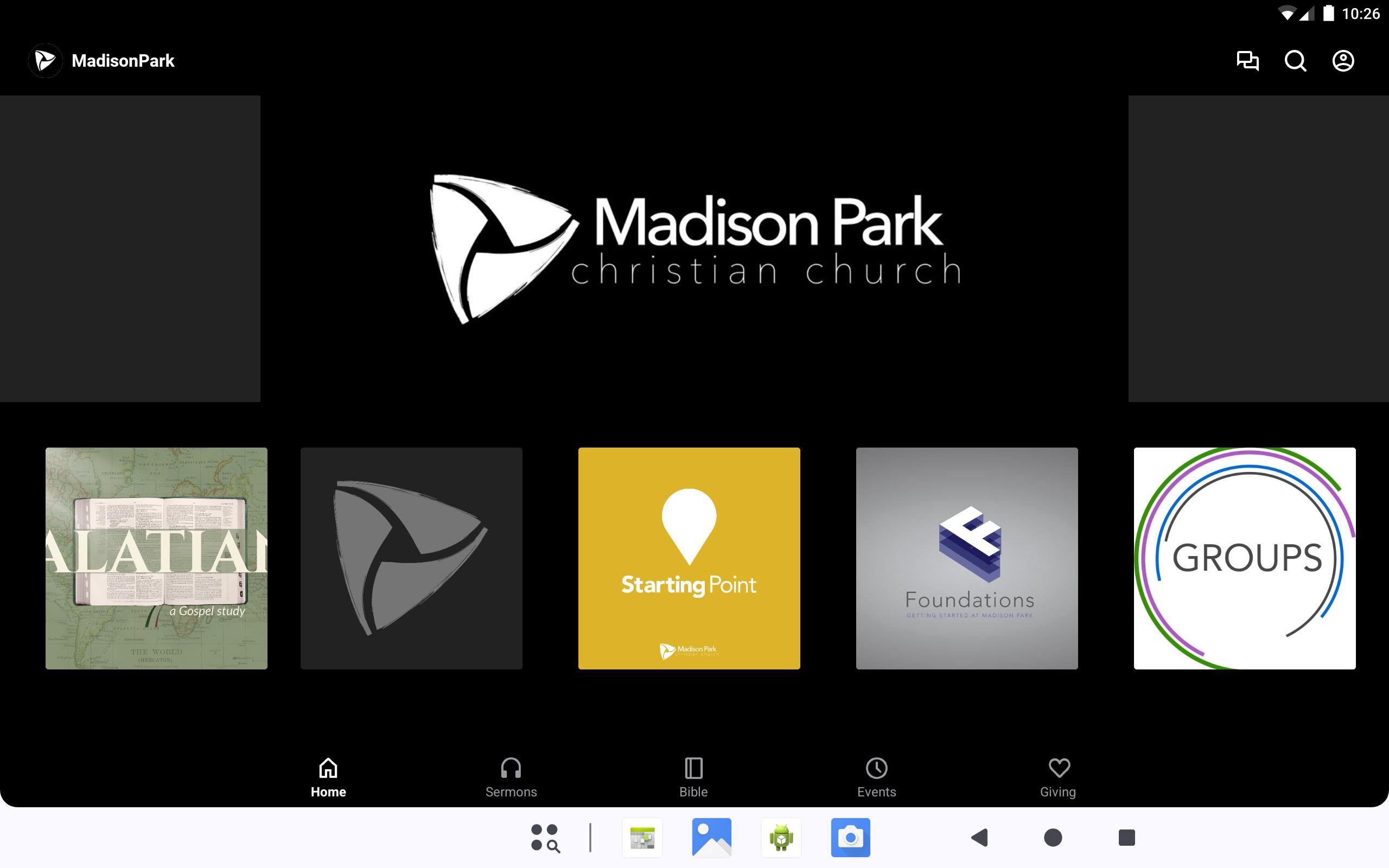The height and width of the screenshot is (868, 1389).
Task: Select the Giving heart tab
Action: click(1059, 777)
